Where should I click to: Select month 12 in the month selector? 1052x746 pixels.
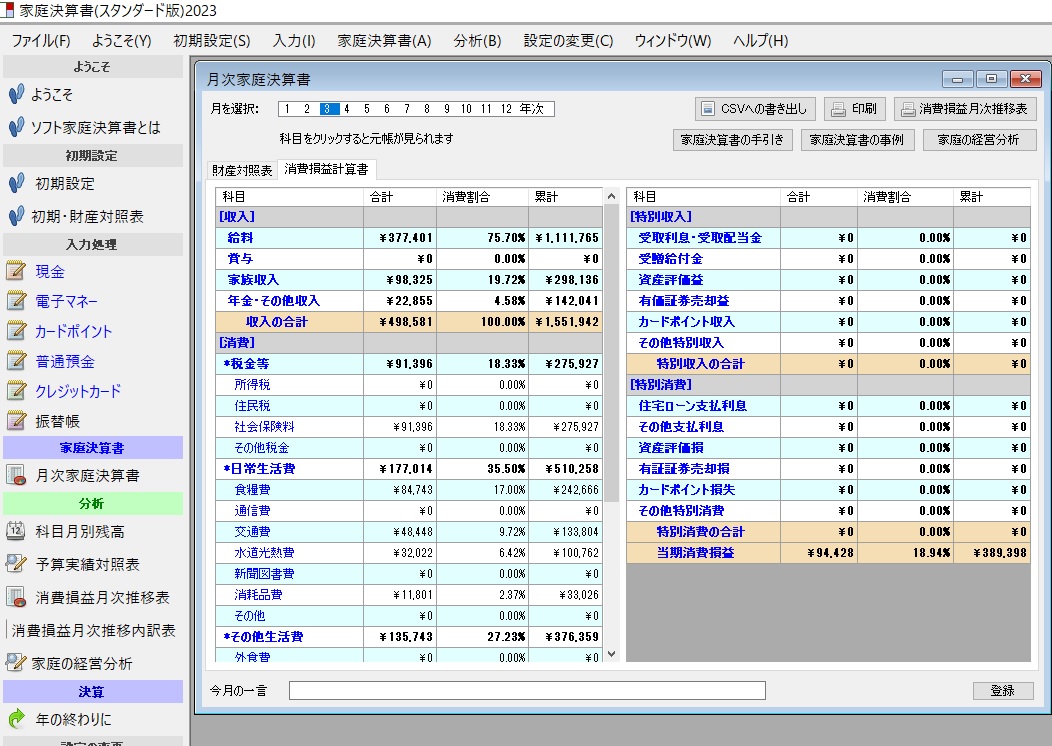pos(506,109)
